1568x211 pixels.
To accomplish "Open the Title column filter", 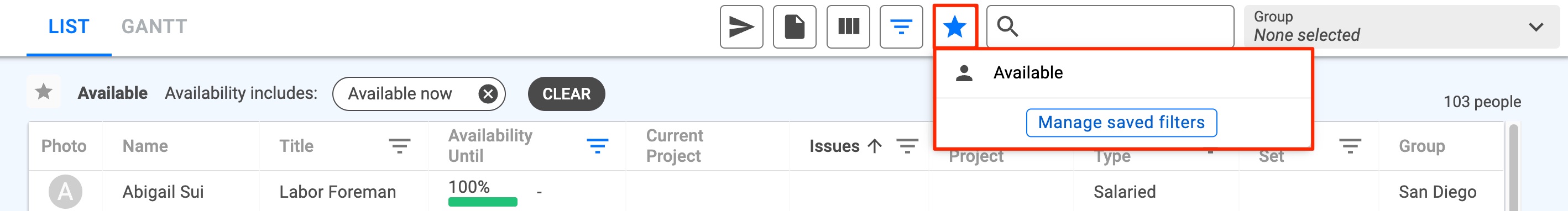I will [399, 146].
